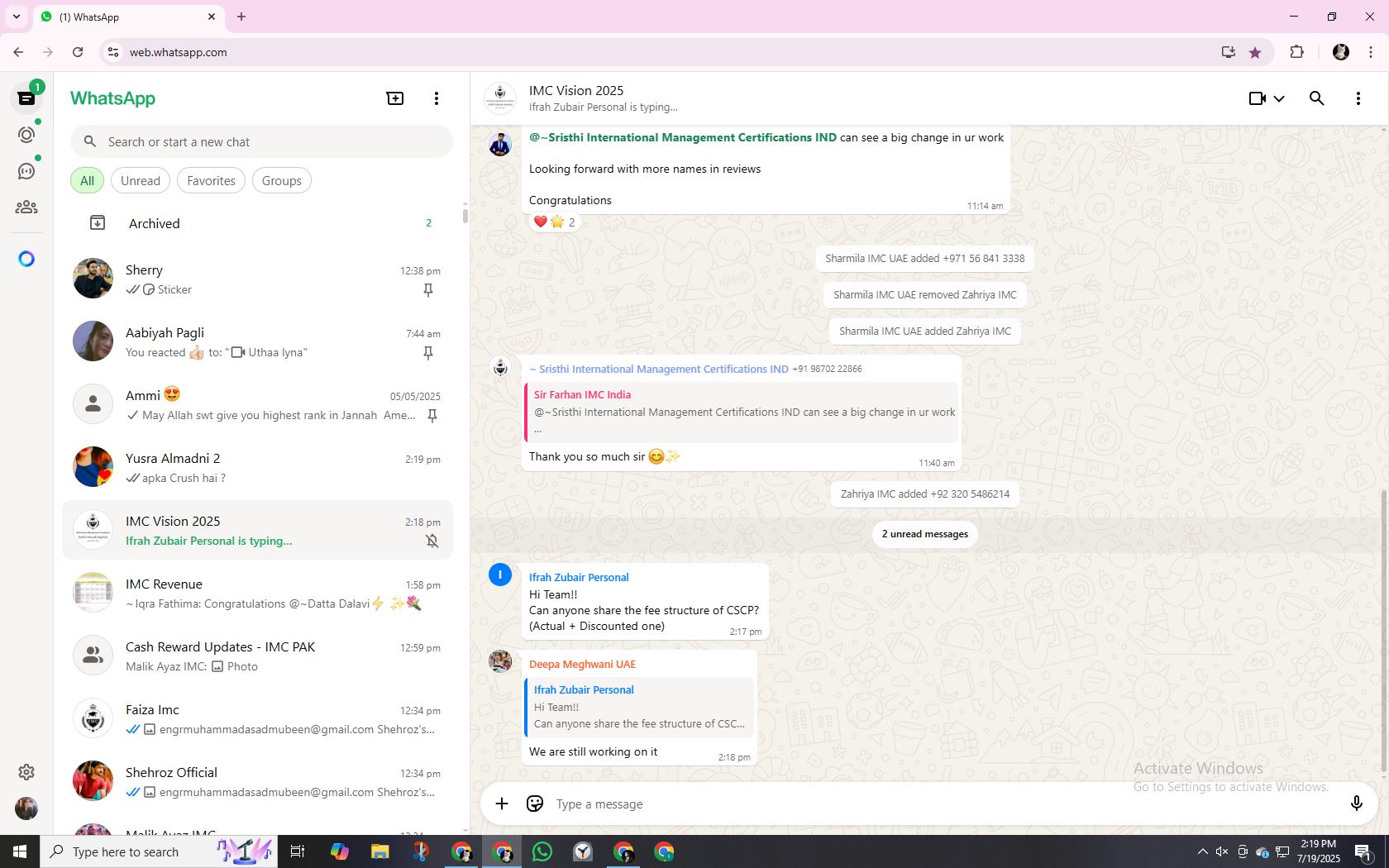Open conversation menu dots

1358,98
